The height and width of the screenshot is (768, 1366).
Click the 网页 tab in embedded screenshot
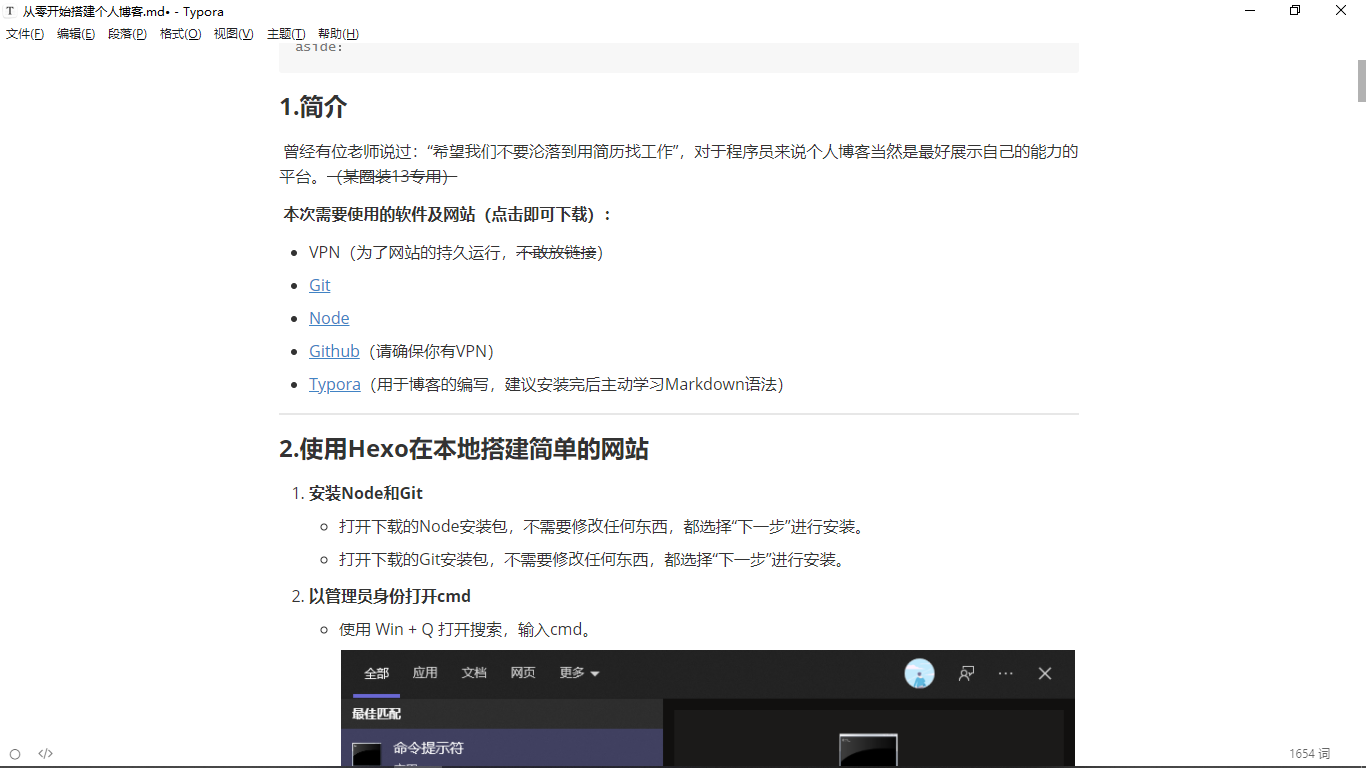pos(523,673)
